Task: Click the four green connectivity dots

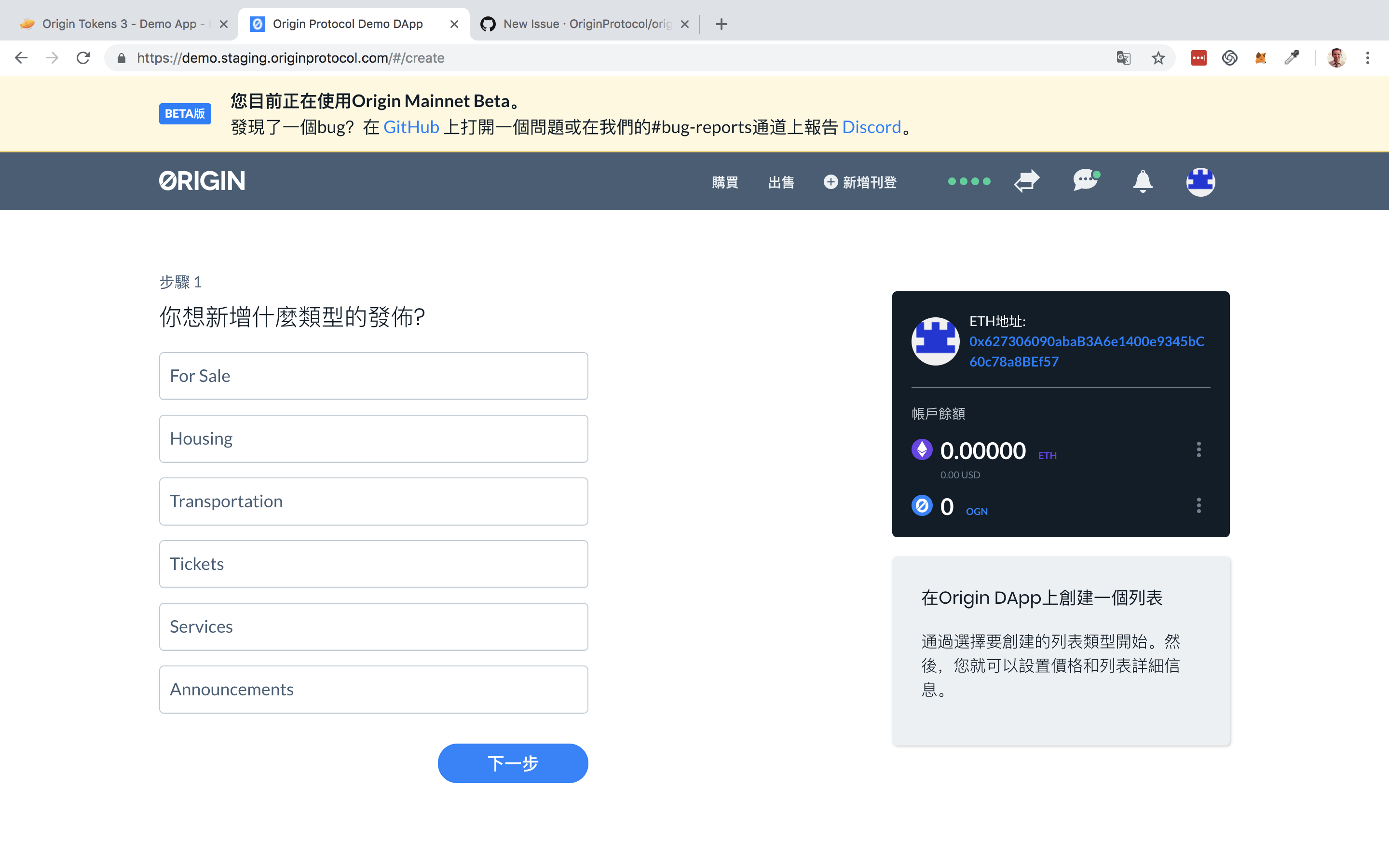Action: (969, 181)
